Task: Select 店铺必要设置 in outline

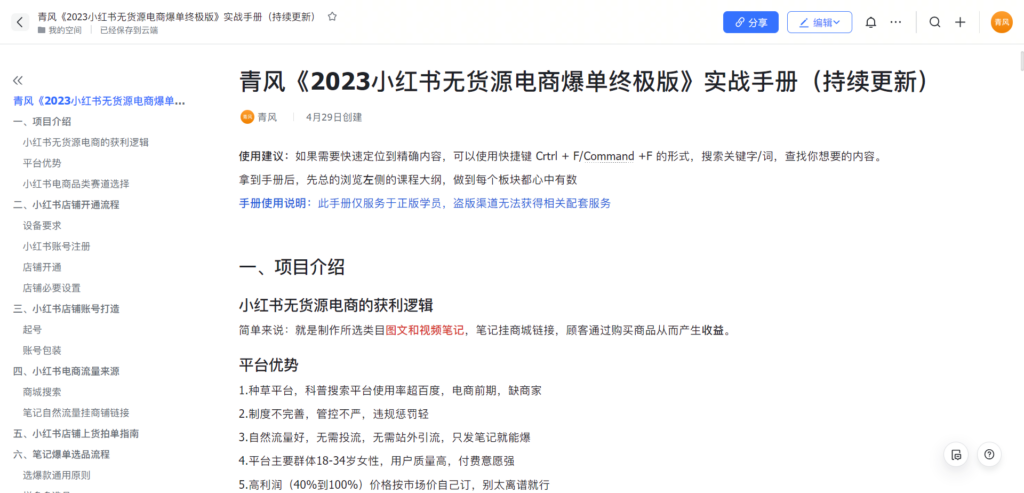Action: pos(52,288)
